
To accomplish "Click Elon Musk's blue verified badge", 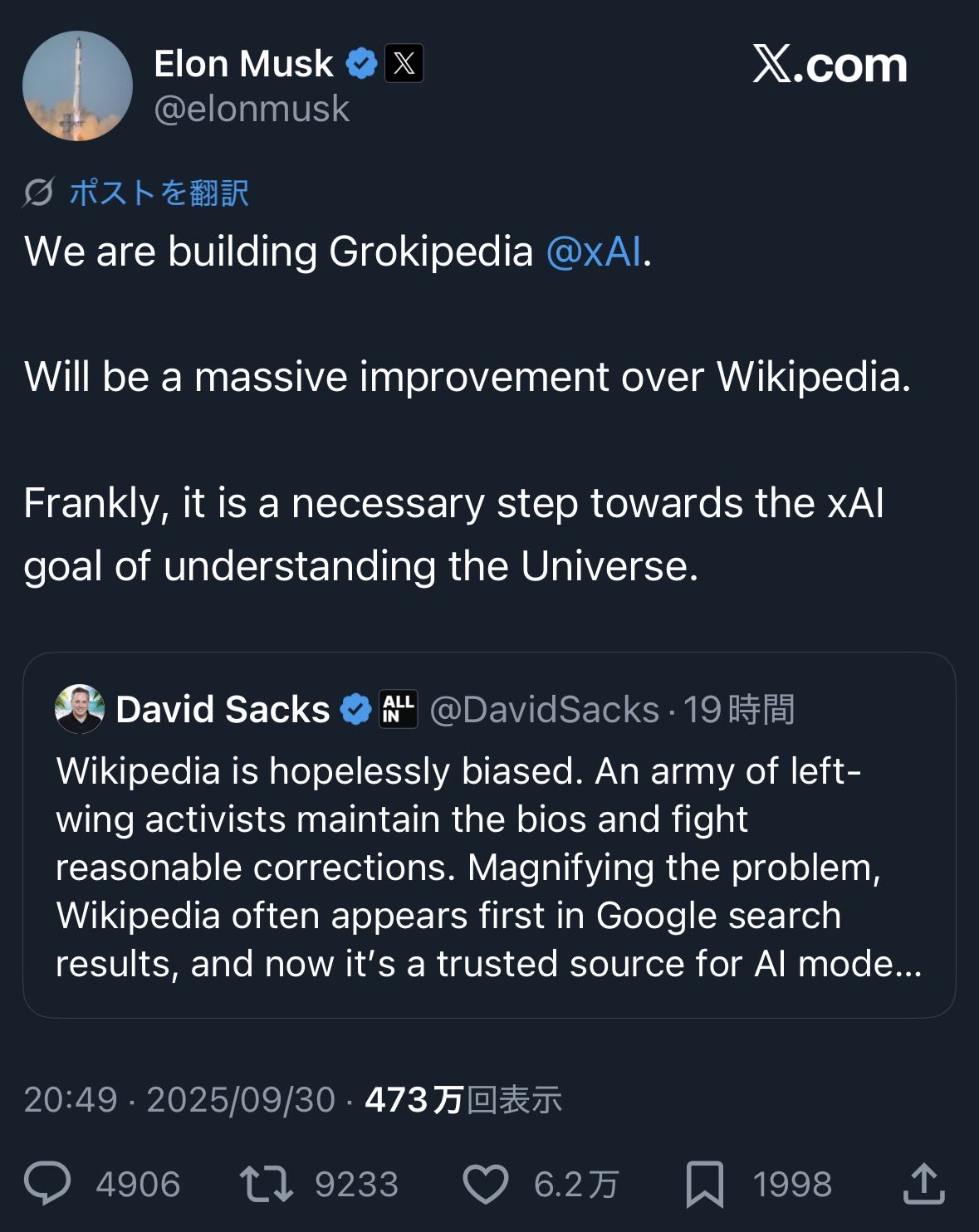I will click(x=361, y=64).
